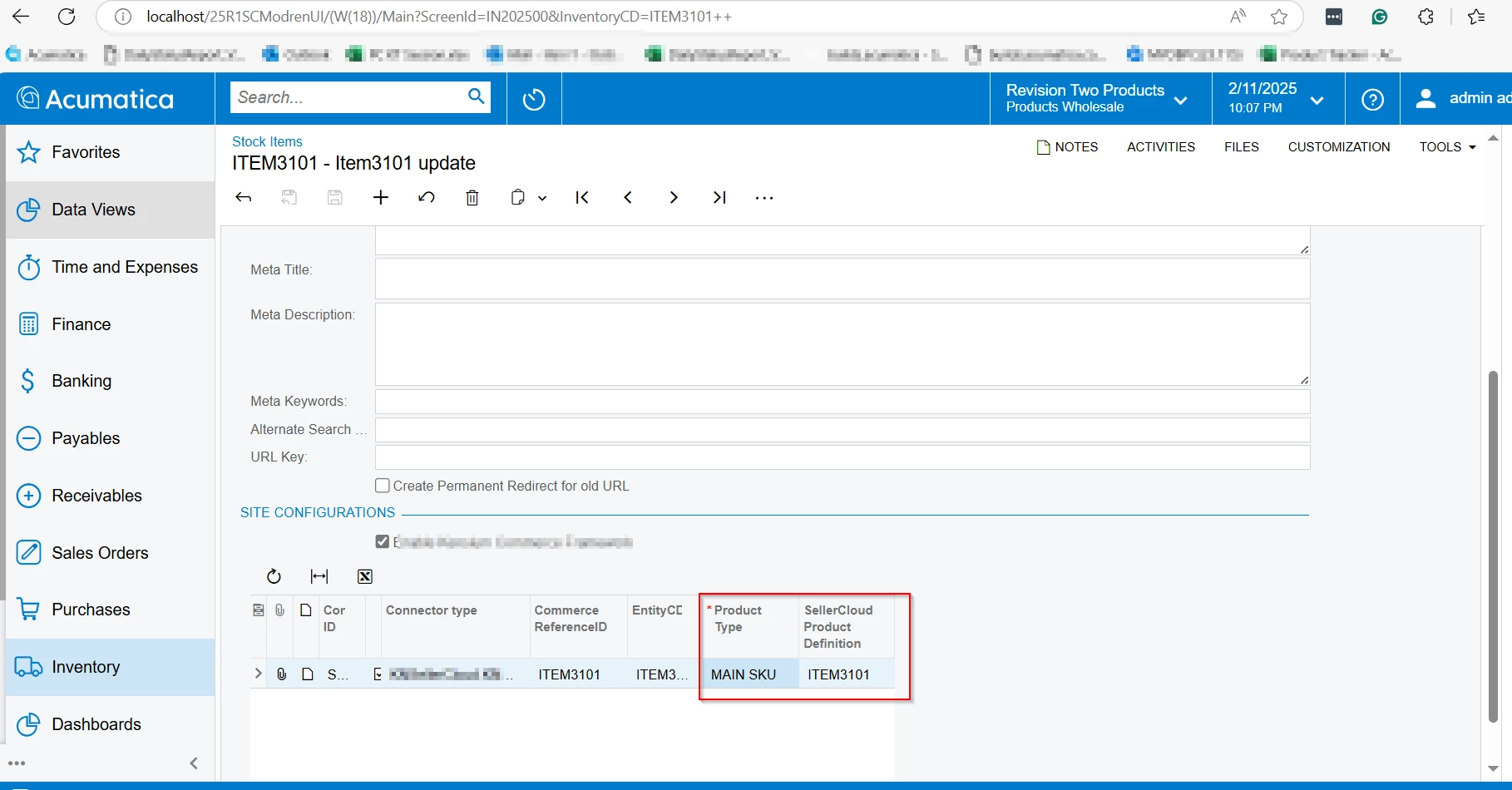Open the Customization menu

(1339, 147)
